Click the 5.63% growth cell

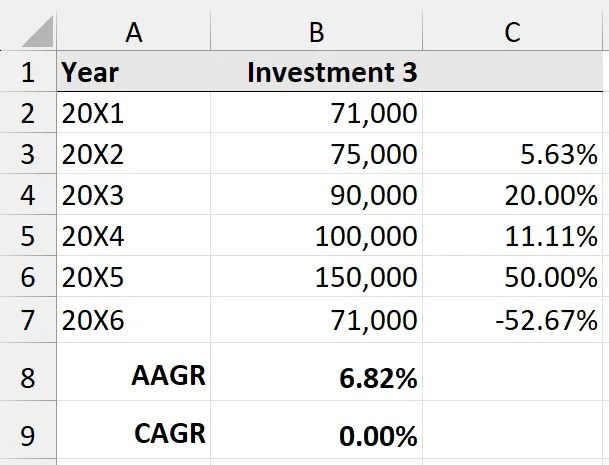point(512,154)
